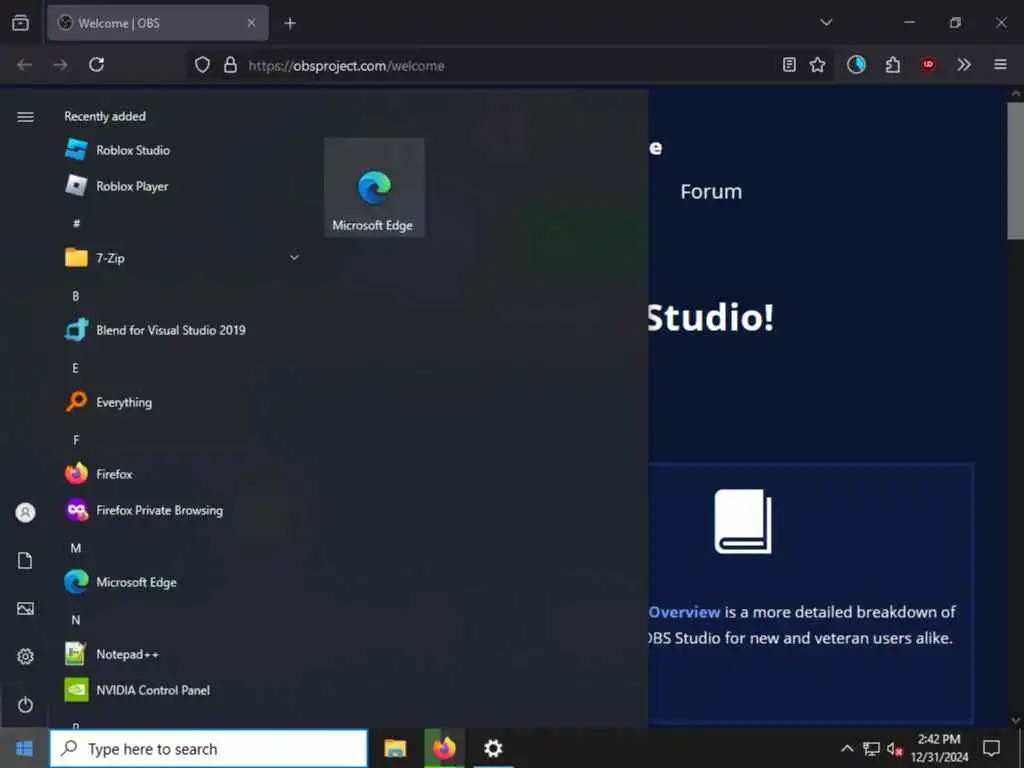Click the tracking protection shield
Screen dimensions: 1024x768
202,65
